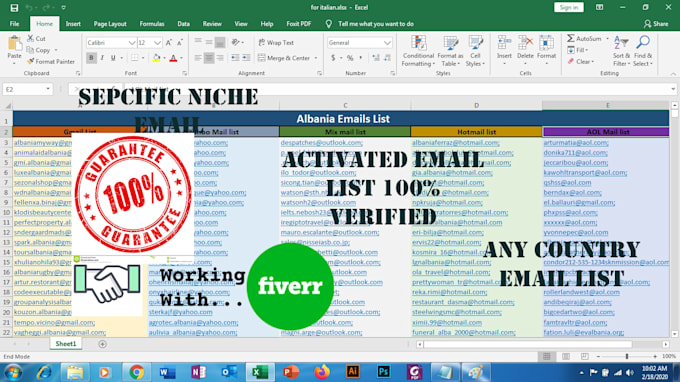Open the red font color swatch

173,58
